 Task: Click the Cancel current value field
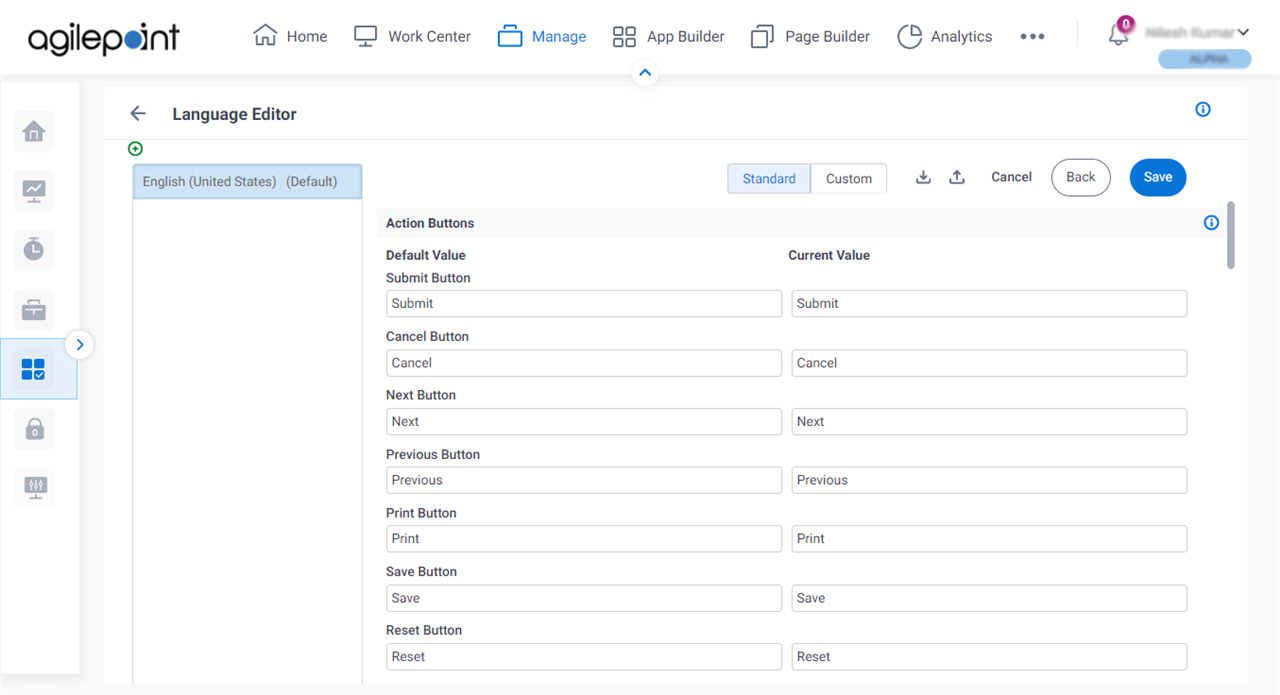tap(989, 363)
